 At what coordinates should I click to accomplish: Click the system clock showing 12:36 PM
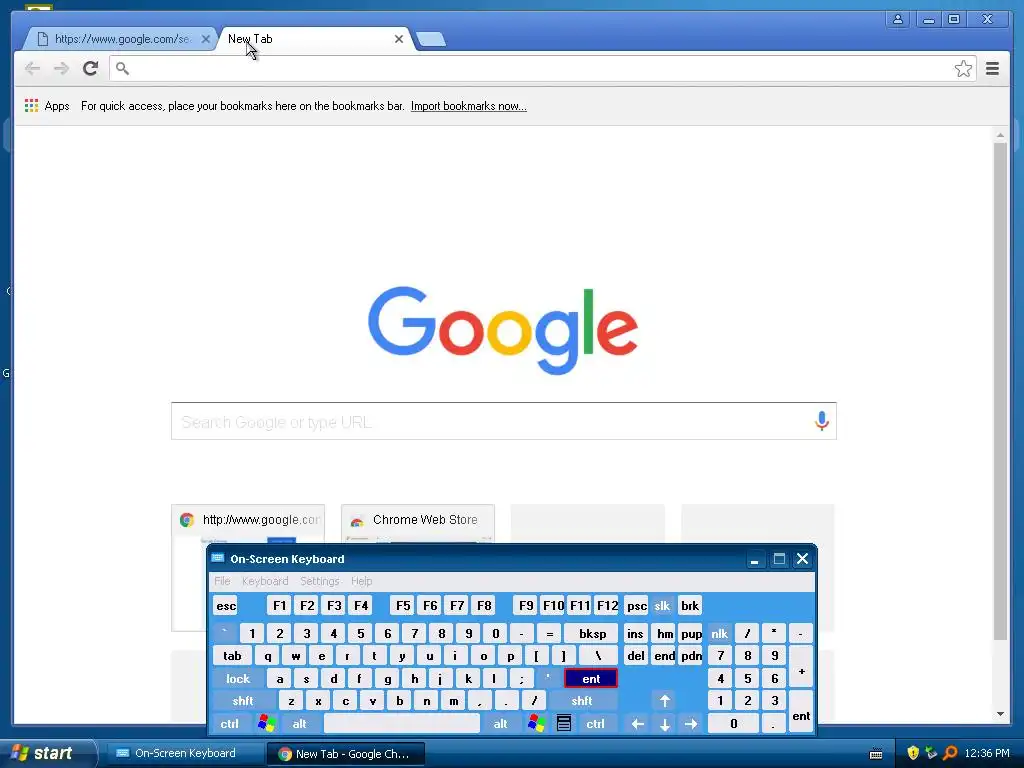[987, 753]
